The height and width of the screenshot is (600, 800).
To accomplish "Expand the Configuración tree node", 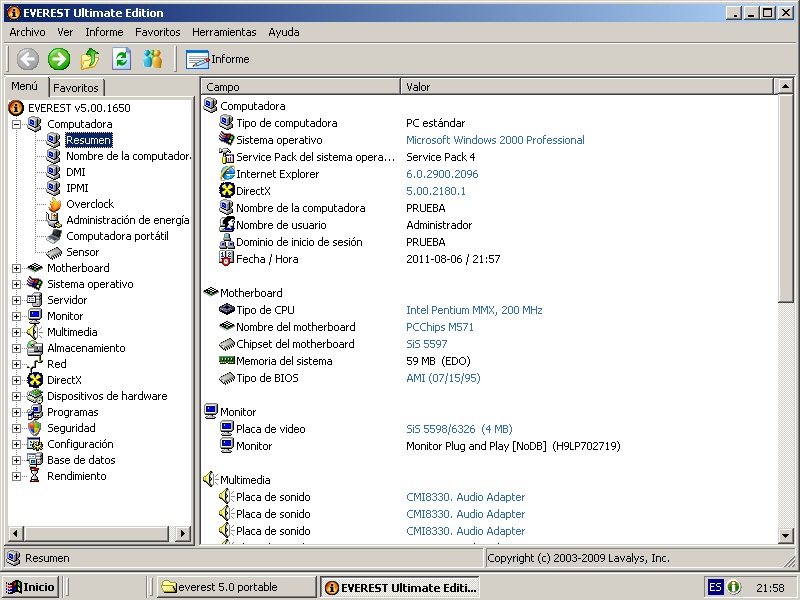I will click(16, 444).
